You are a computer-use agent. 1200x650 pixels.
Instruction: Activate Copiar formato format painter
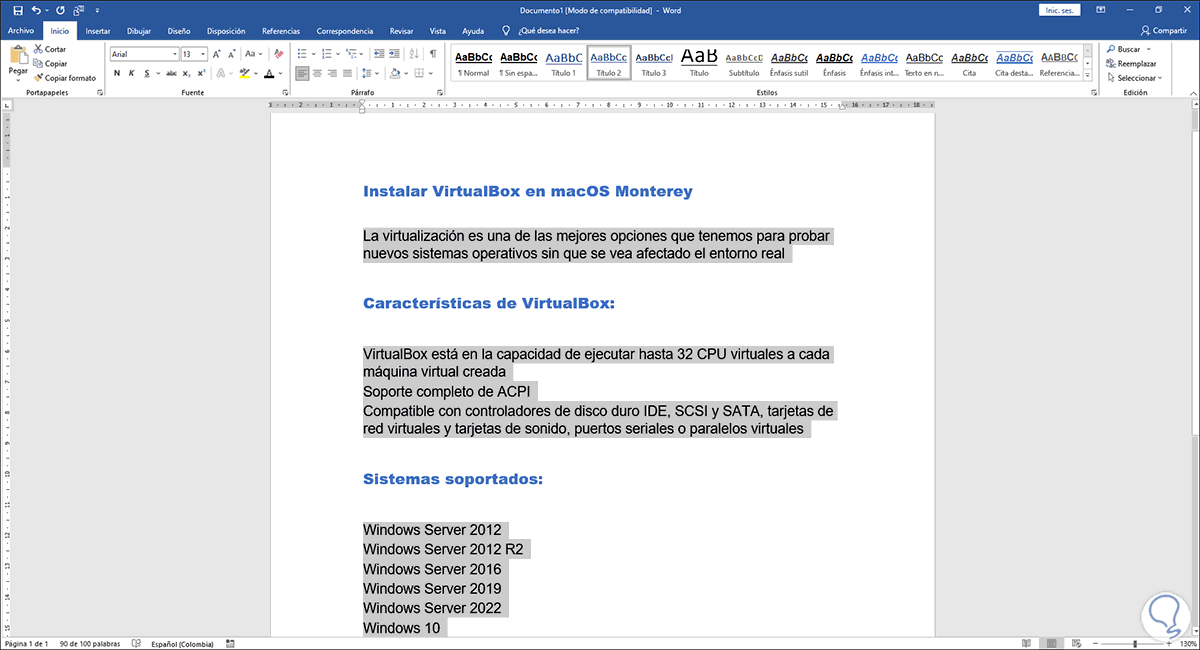pos(65,77)
